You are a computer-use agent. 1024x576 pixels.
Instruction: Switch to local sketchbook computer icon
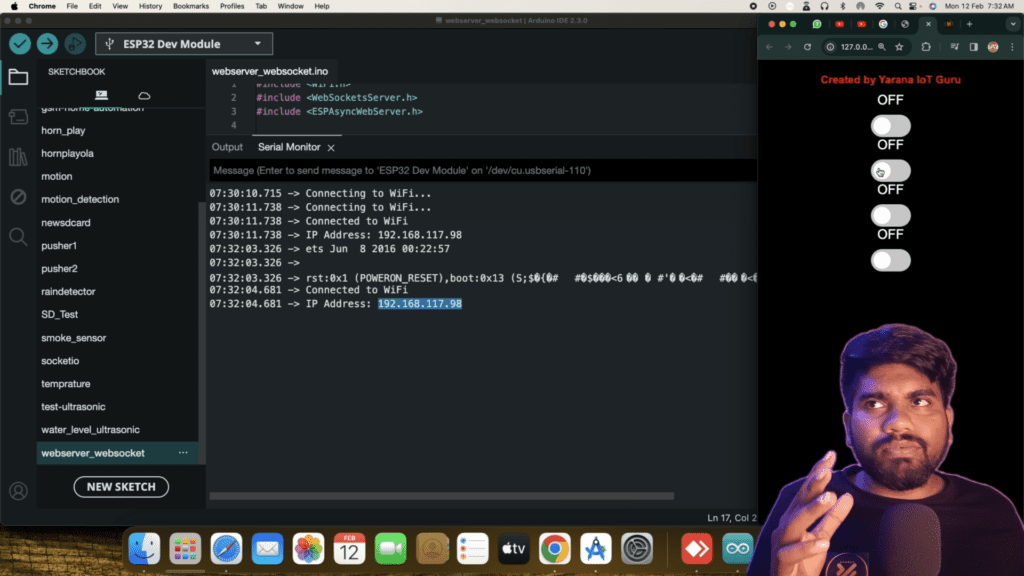(101, 95)
